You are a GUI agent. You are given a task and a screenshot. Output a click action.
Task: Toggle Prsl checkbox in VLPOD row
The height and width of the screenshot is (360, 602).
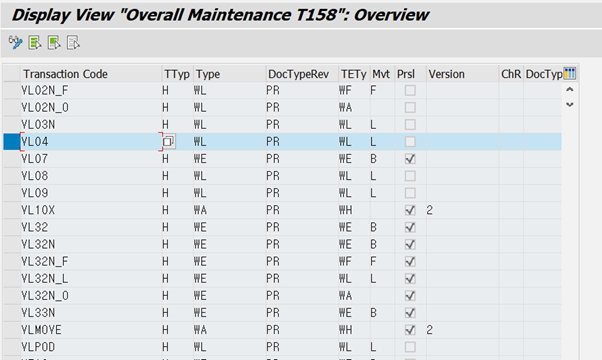pos(410,347)
